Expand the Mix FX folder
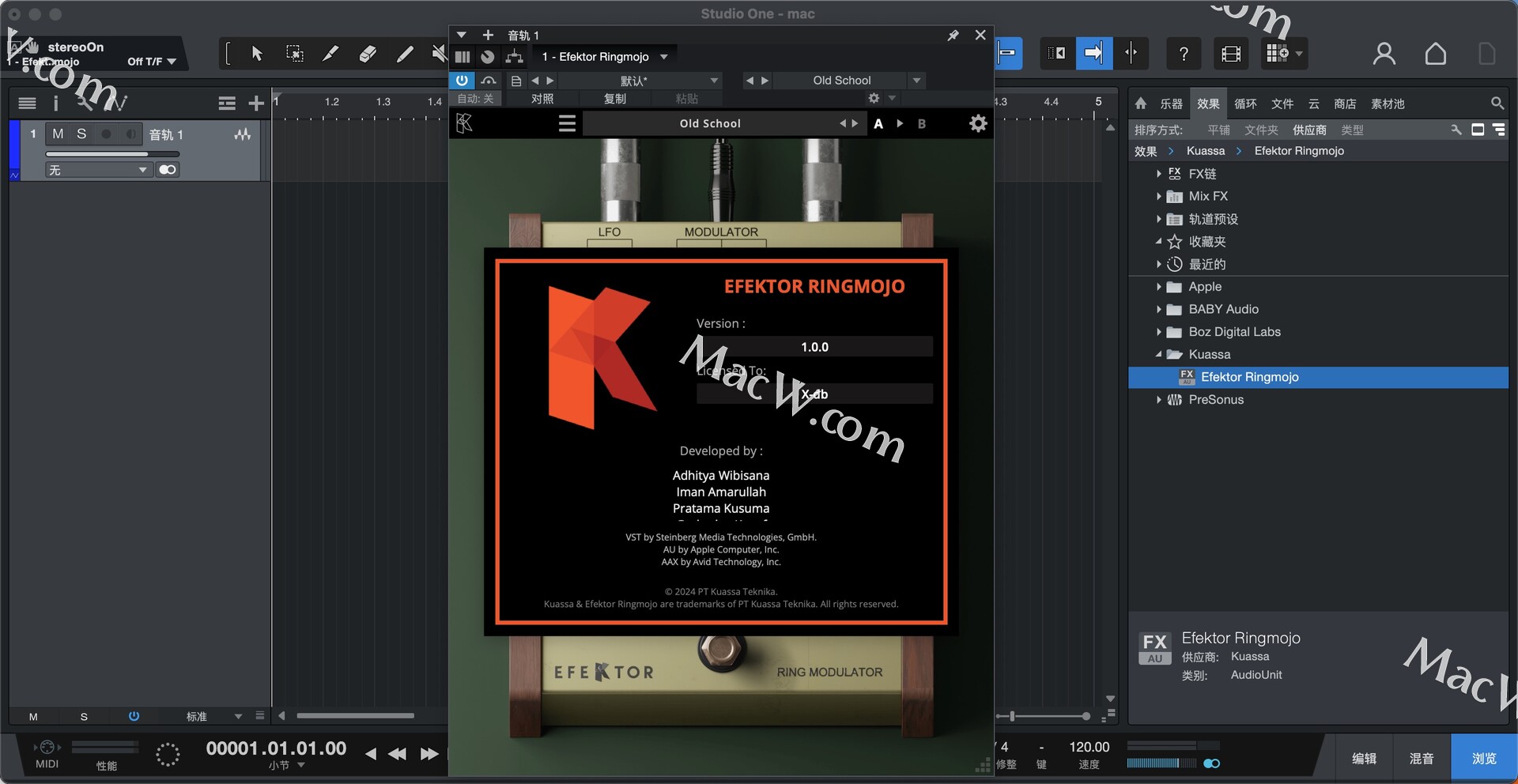Image resolution: width=1518 pixels, height=784 pixels. (x=1159, y=196)
